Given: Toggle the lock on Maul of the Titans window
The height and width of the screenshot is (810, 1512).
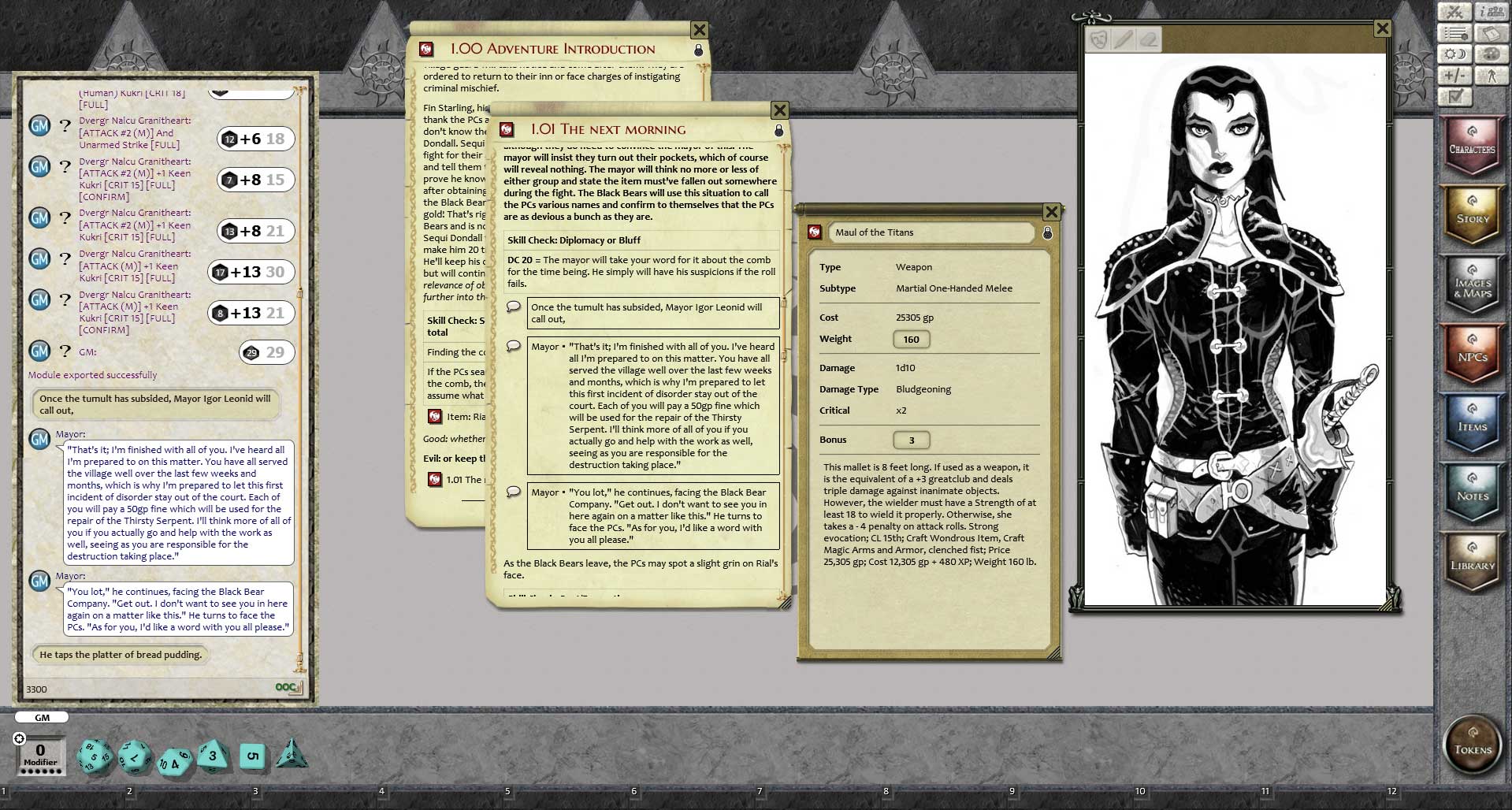Looking at the screenshot, I should [1046, 232].
